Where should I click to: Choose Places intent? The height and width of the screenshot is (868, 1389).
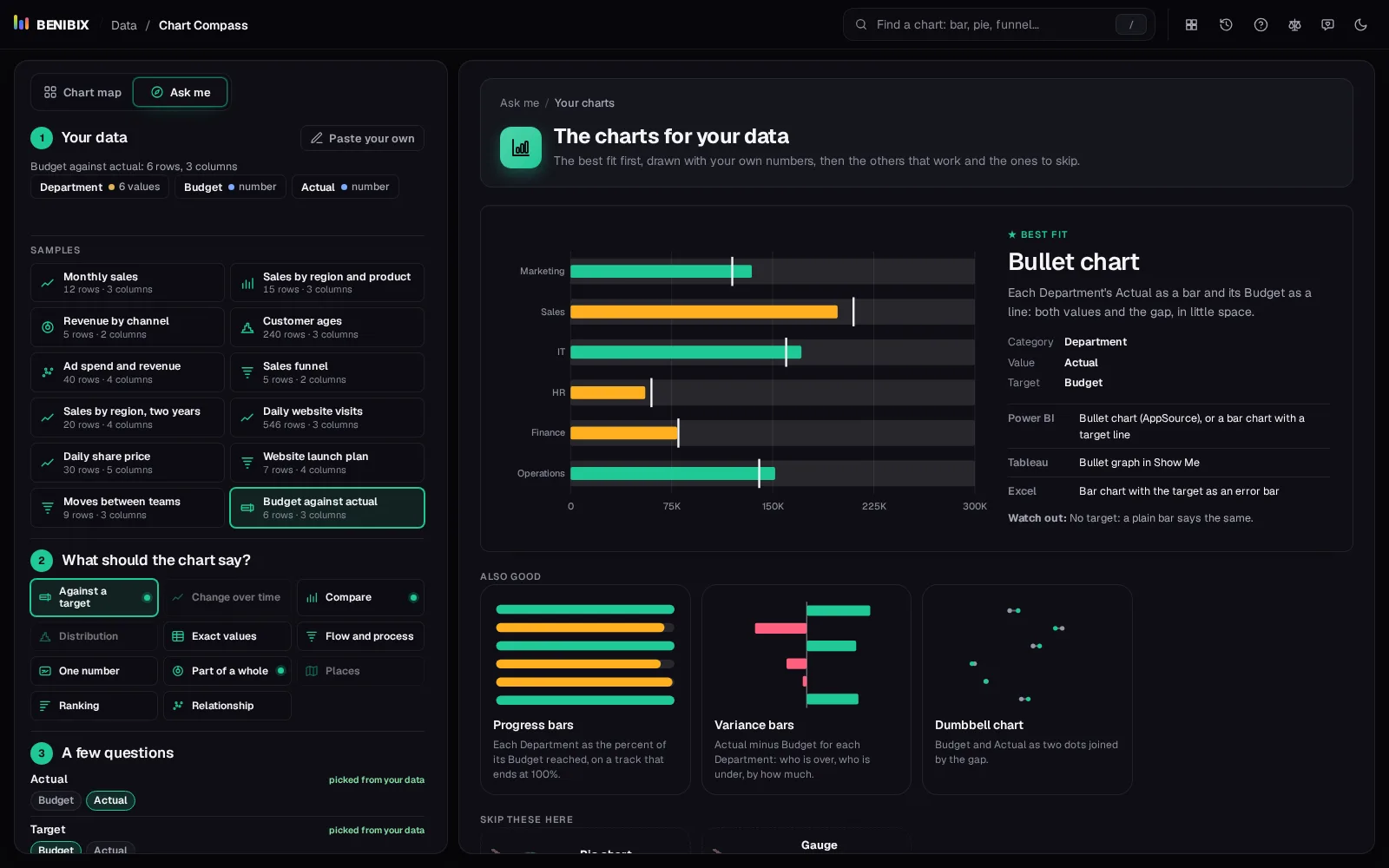[360, 671]
